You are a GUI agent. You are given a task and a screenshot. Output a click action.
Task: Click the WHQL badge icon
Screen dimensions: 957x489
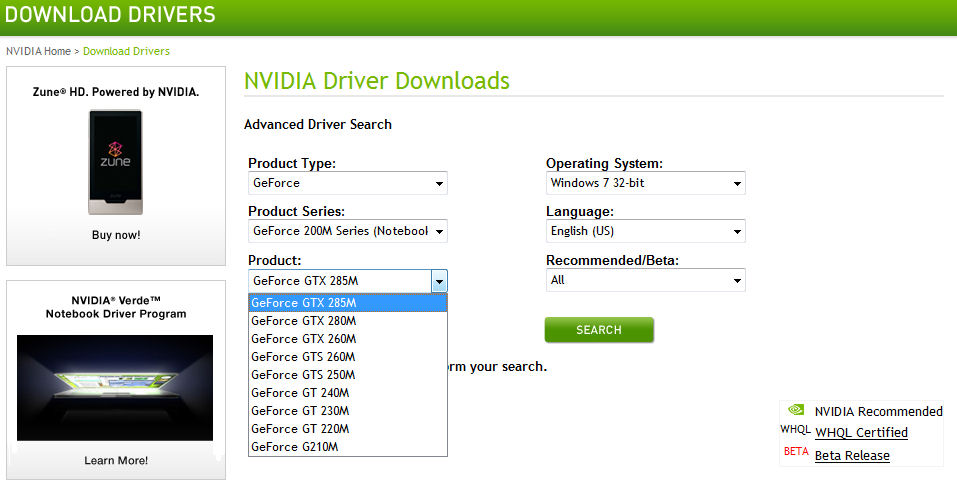tap(795, 430)
